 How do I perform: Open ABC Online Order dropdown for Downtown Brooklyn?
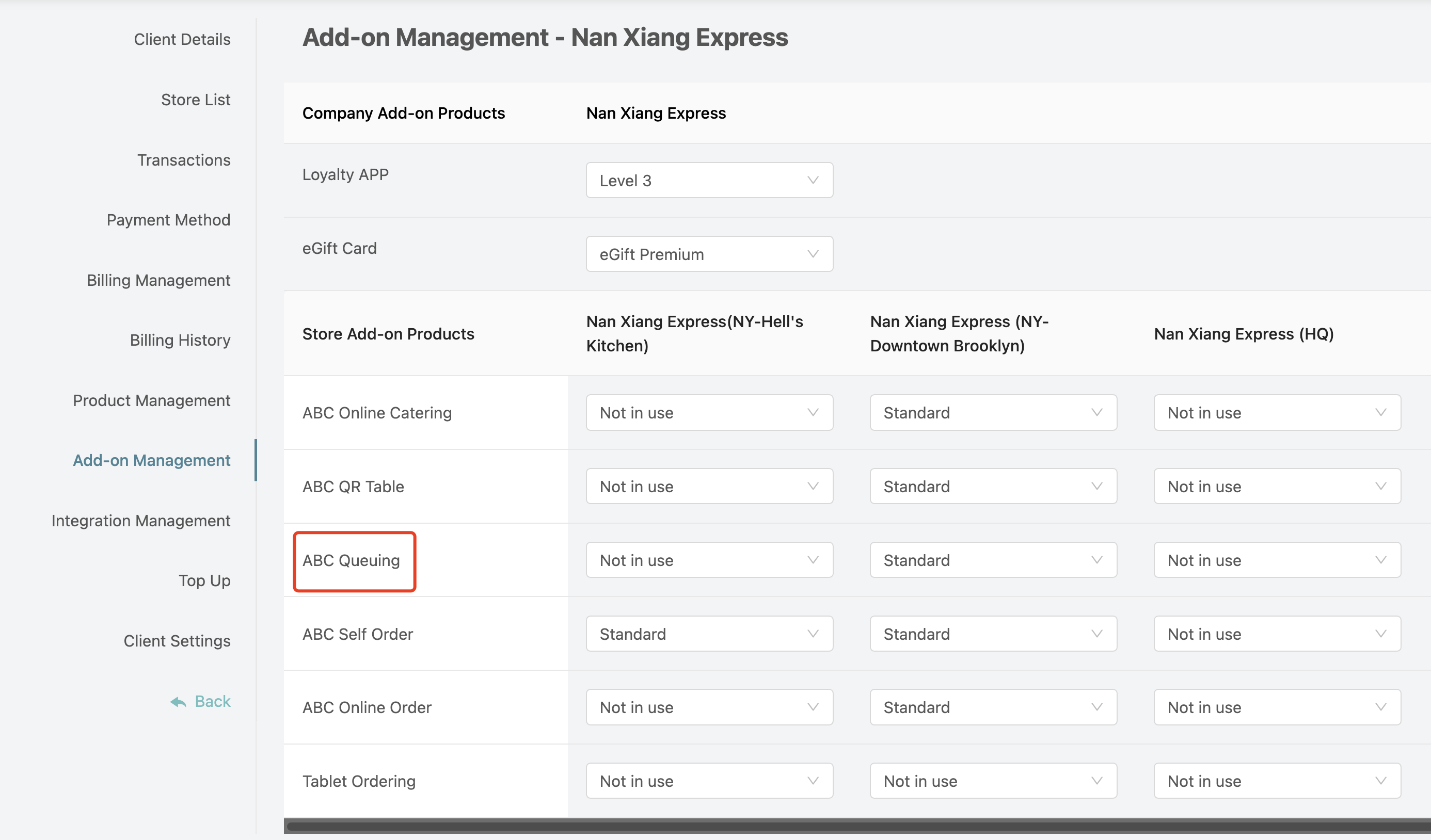[x=993, y=707]
